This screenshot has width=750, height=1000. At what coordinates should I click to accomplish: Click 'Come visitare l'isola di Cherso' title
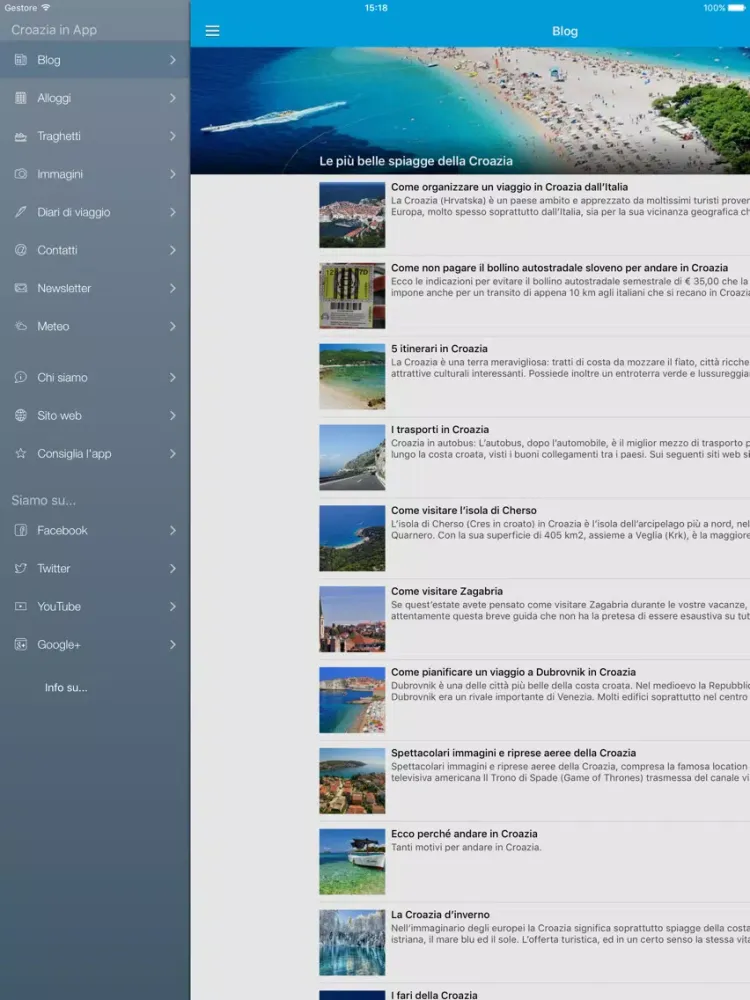(464, 510)
